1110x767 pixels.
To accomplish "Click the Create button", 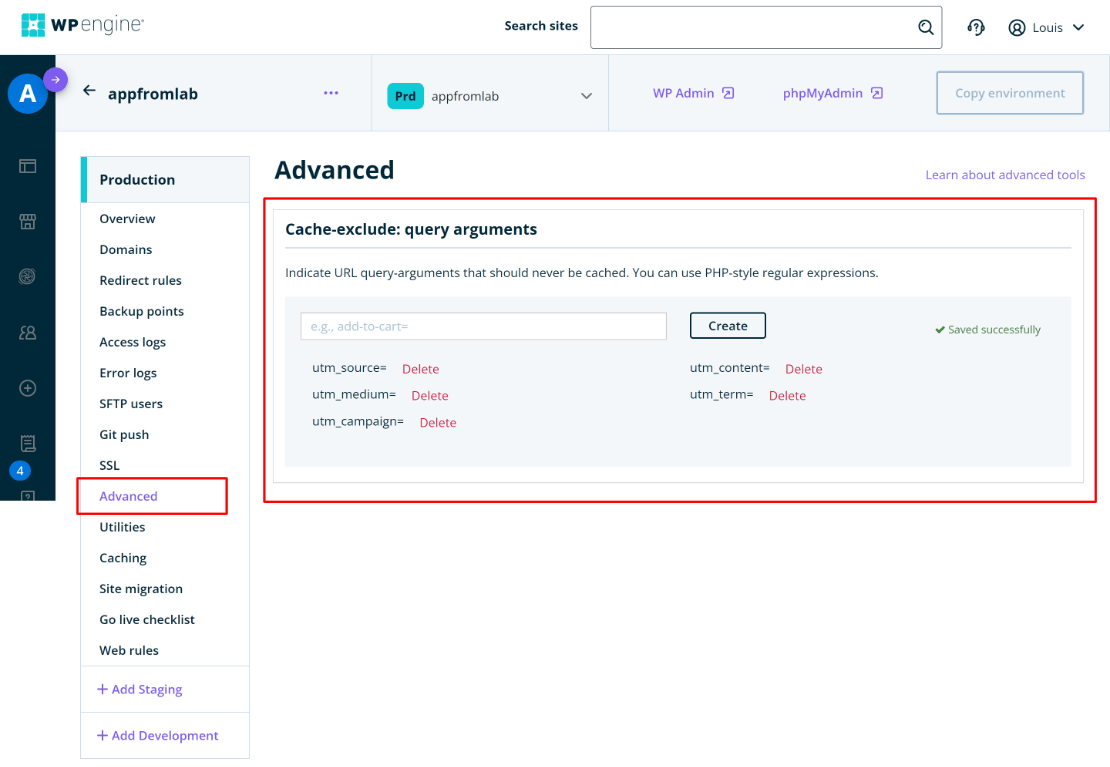I will coord(727,325).
